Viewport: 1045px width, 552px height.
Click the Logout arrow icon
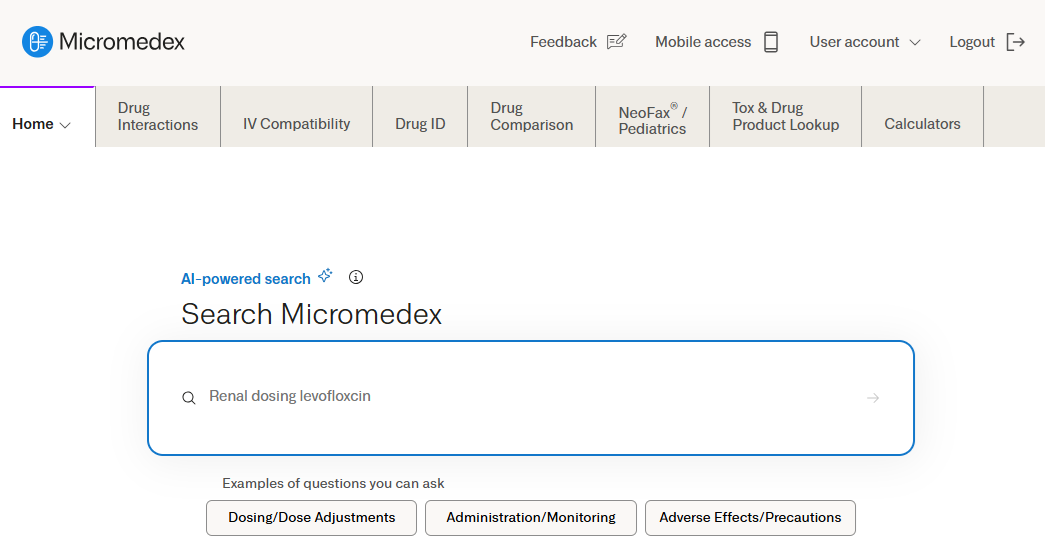pyautogui.click(x=1016, y=42)
